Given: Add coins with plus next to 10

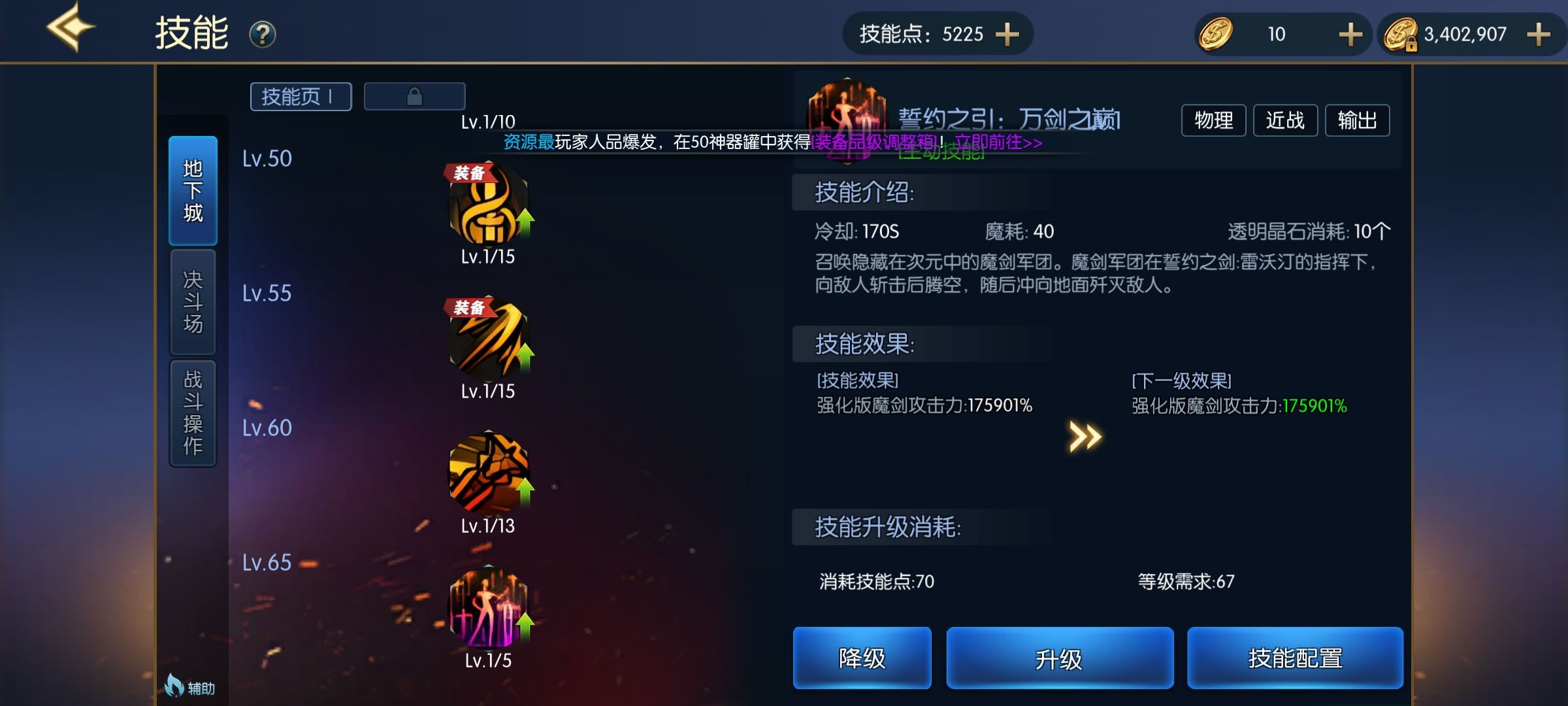Looking at the screenshot, I should tap(1350, 34).
